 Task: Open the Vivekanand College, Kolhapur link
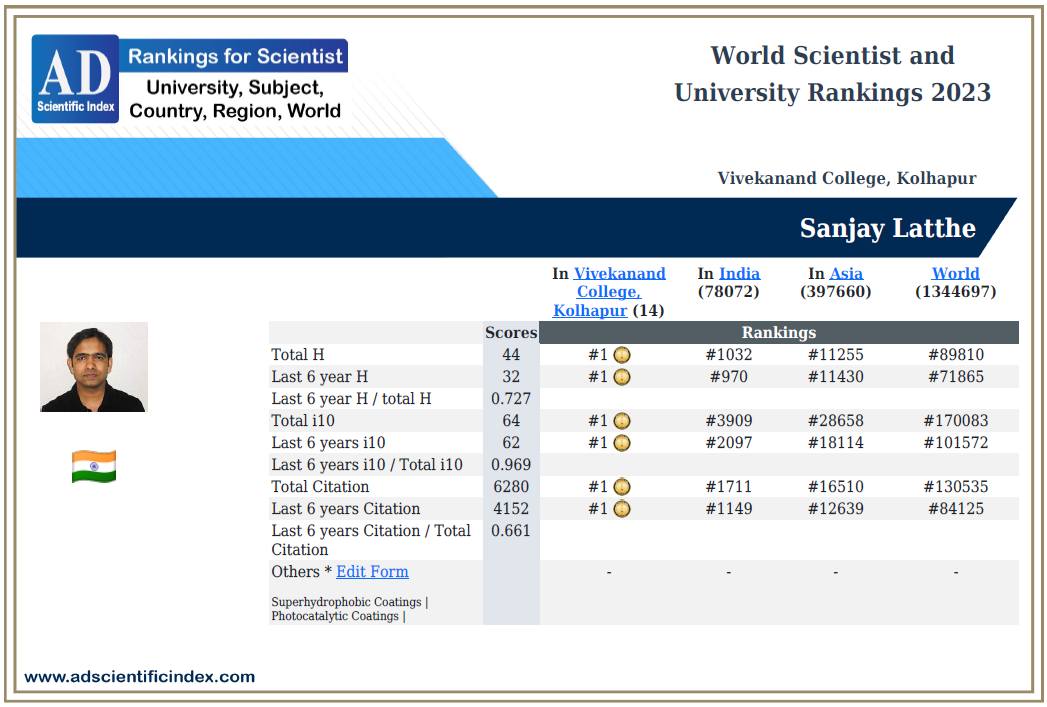pyautogui.click(x=609, y=292)
